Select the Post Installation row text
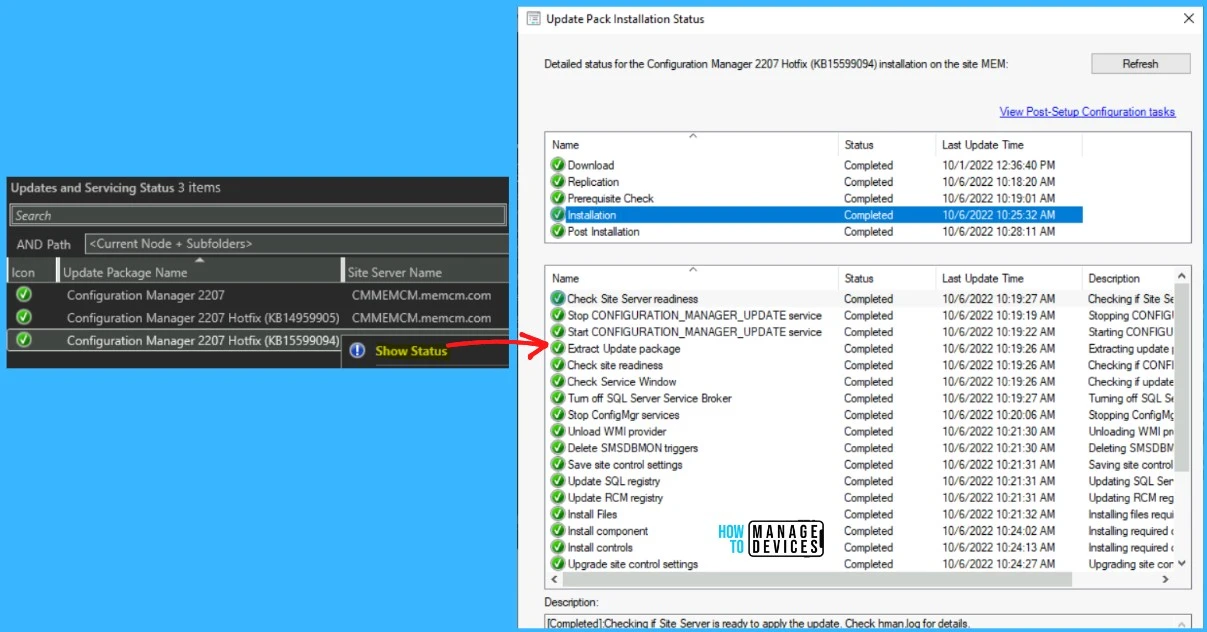The width and height of the screenshot is (1207, 632). coord(603,231)
